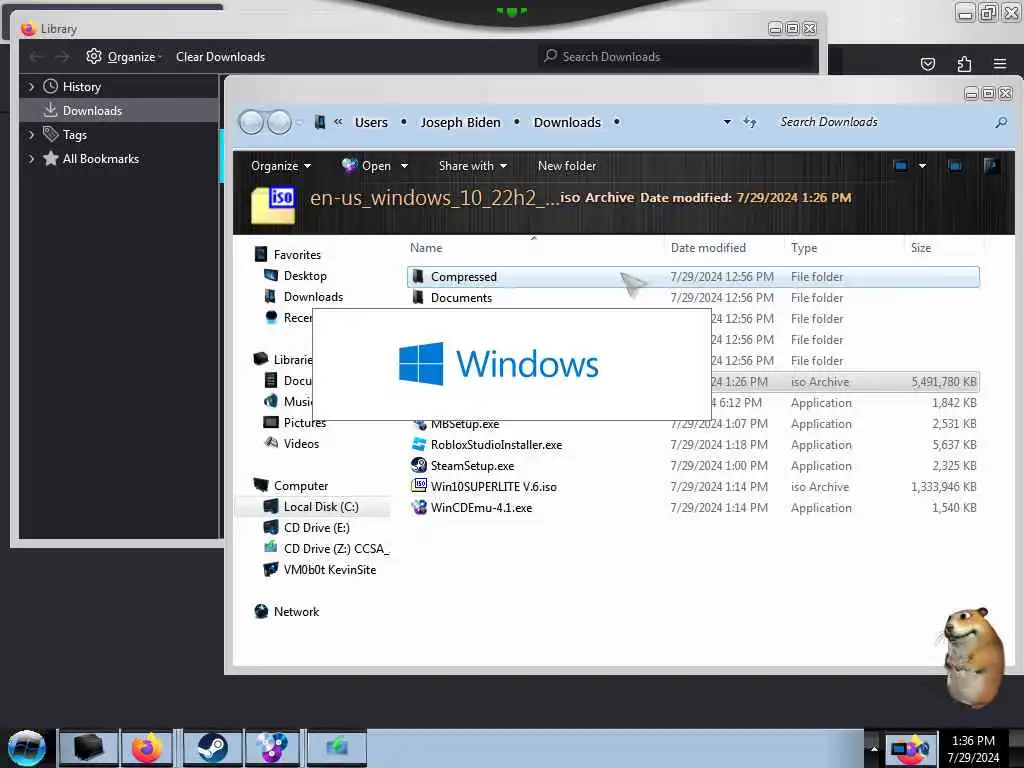The width and height of the screenshot is (1024, 768).
Task: Open view options dropdown arrow
Action: 922,166
